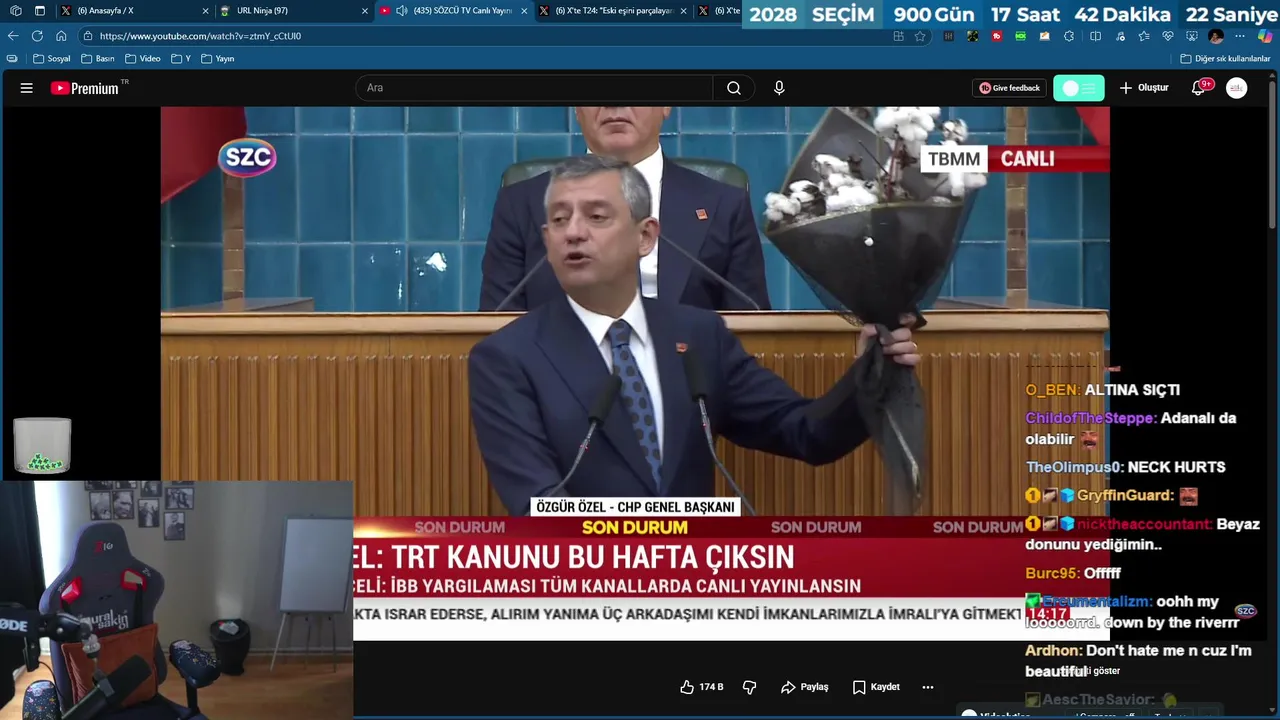Click the YouTube search magnifier button
The image size is (1280, 720).
pos(734,88)
